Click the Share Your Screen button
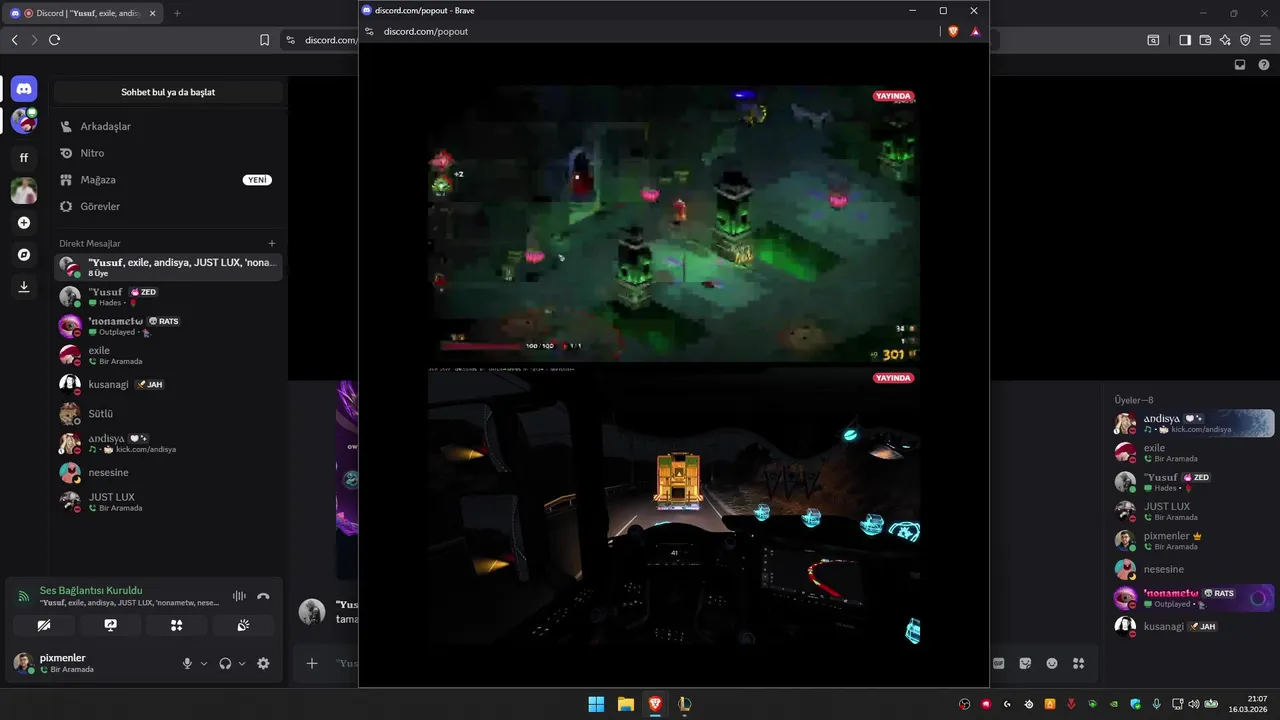This screenshot has height=720, width=1280. pos(110,625)
